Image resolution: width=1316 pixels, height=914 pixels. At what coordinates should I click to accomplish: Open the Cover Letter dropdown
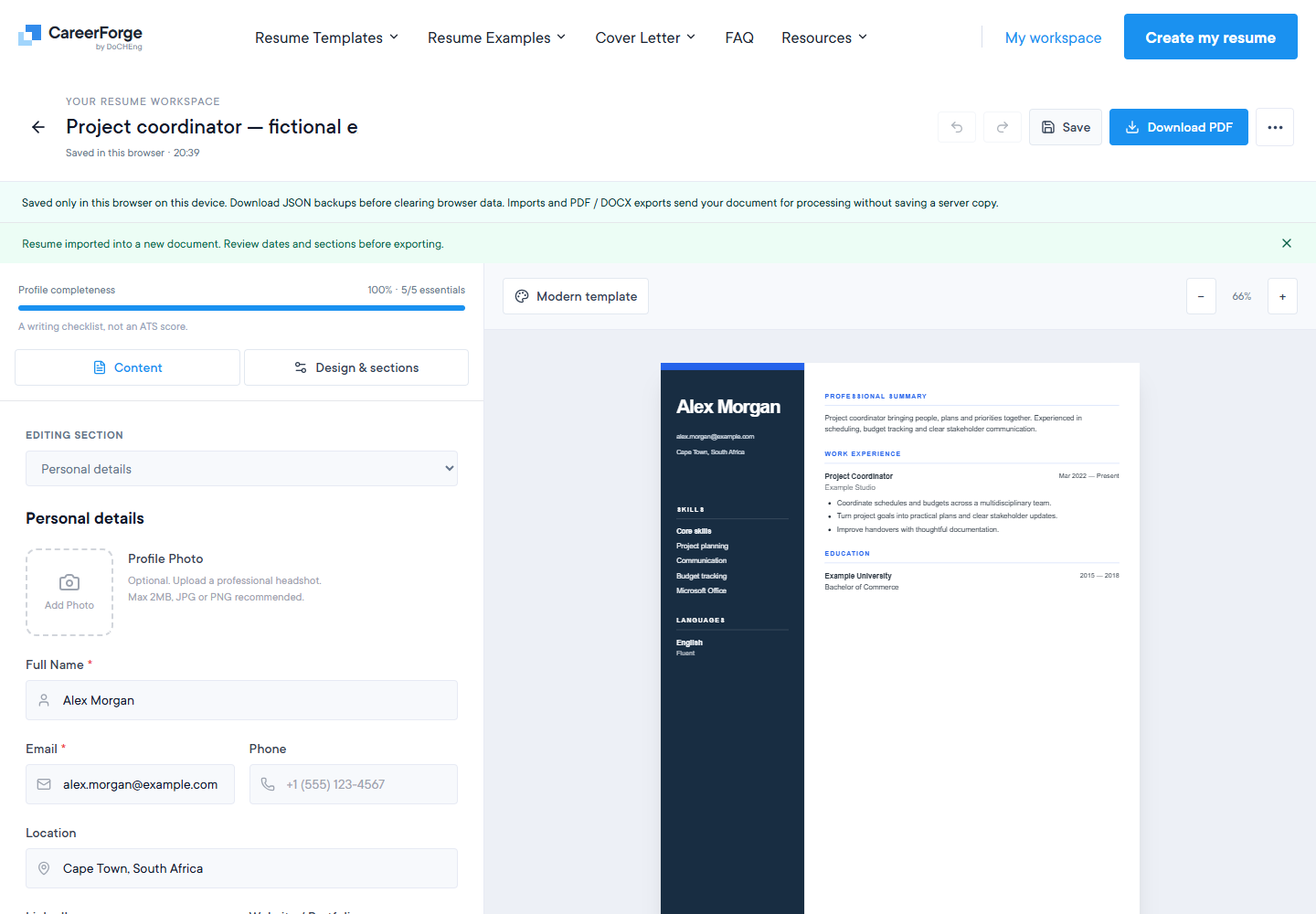(x=645, y=37)
